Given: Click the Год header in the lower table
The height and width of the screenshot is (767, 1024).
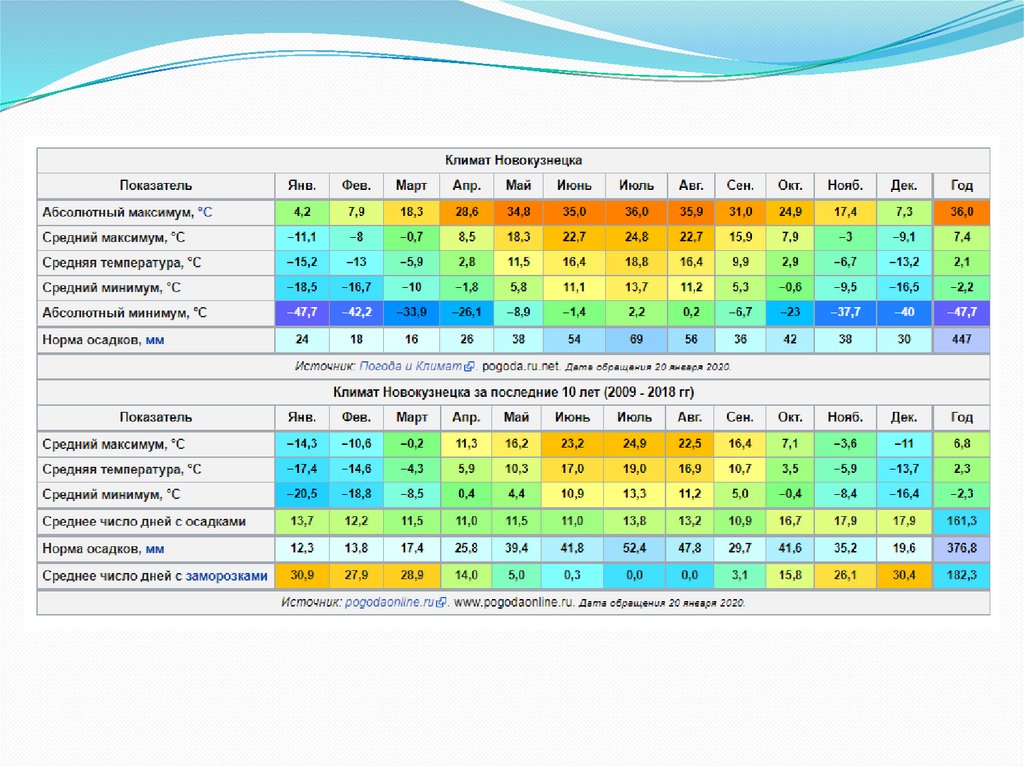Looking at the screenshot, I should (961, 417).
